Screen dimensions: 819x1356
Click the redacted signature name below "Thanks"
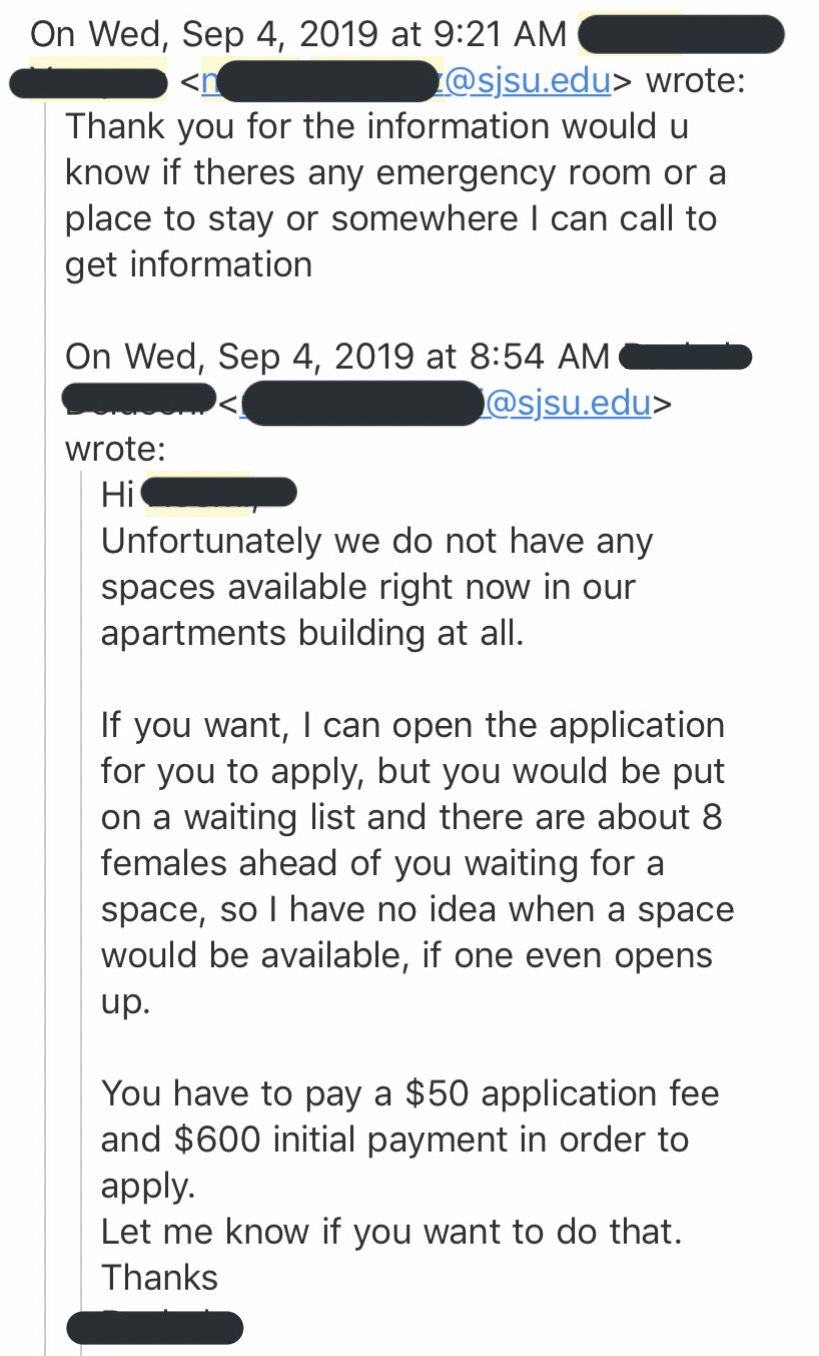(155, 1327)
